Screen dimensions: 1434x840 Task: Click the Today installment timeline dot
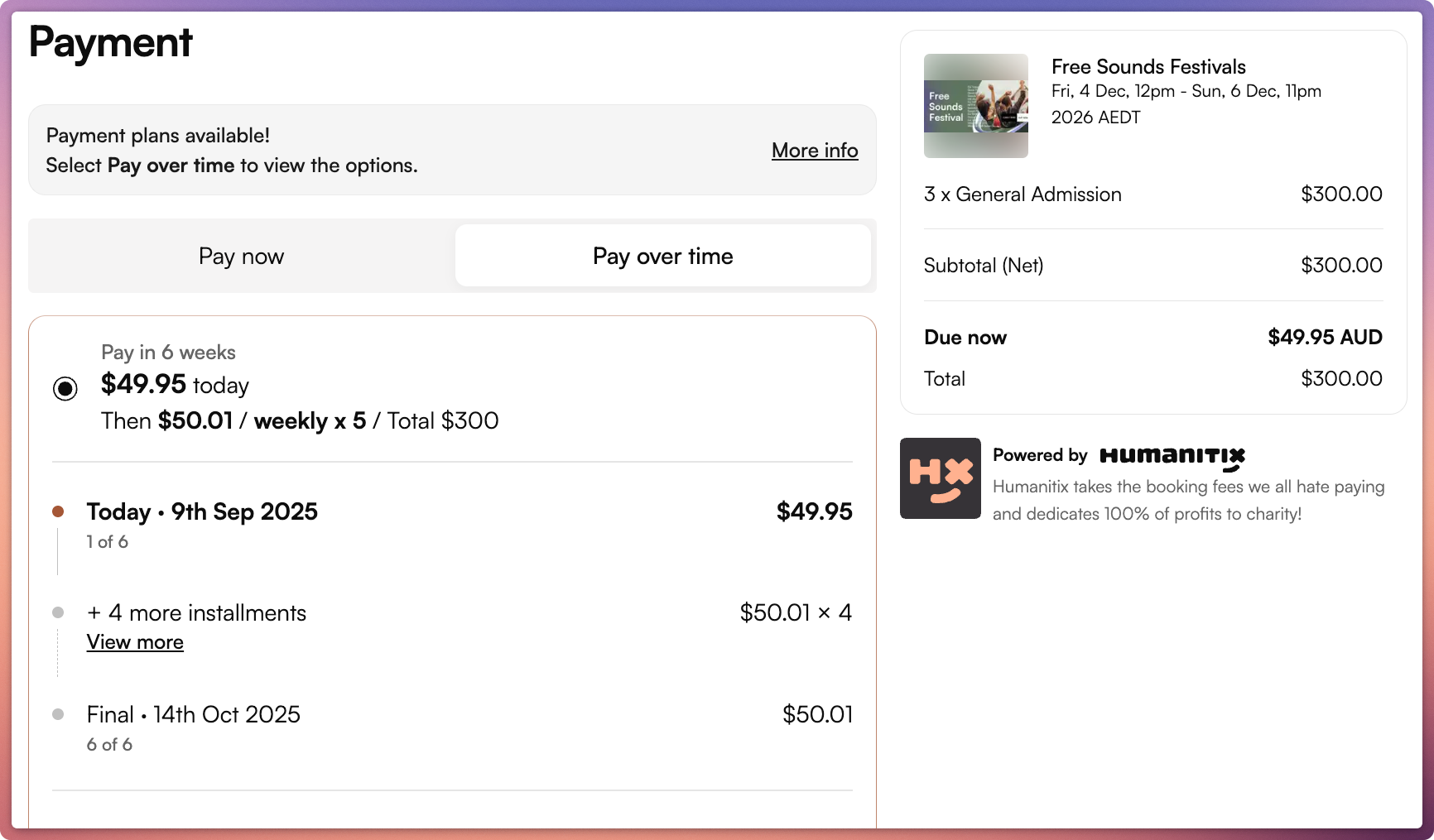point(58,511)
